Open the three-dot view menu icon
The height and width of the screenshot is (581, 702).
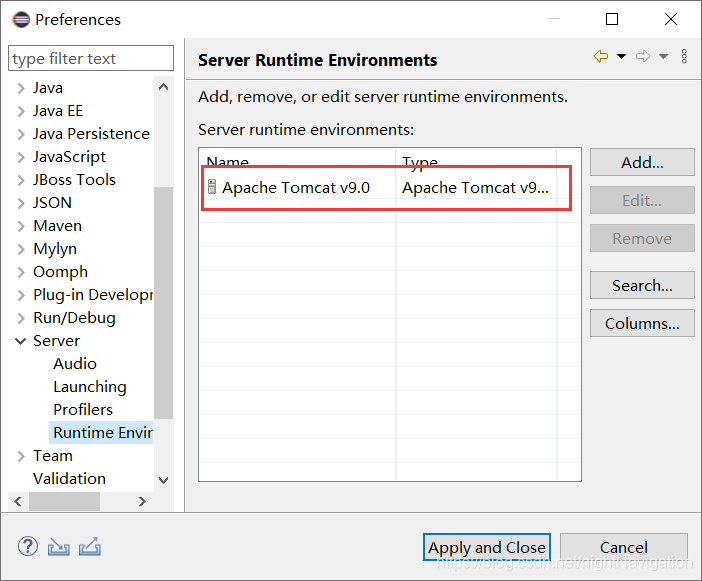(x=684, y=56)
